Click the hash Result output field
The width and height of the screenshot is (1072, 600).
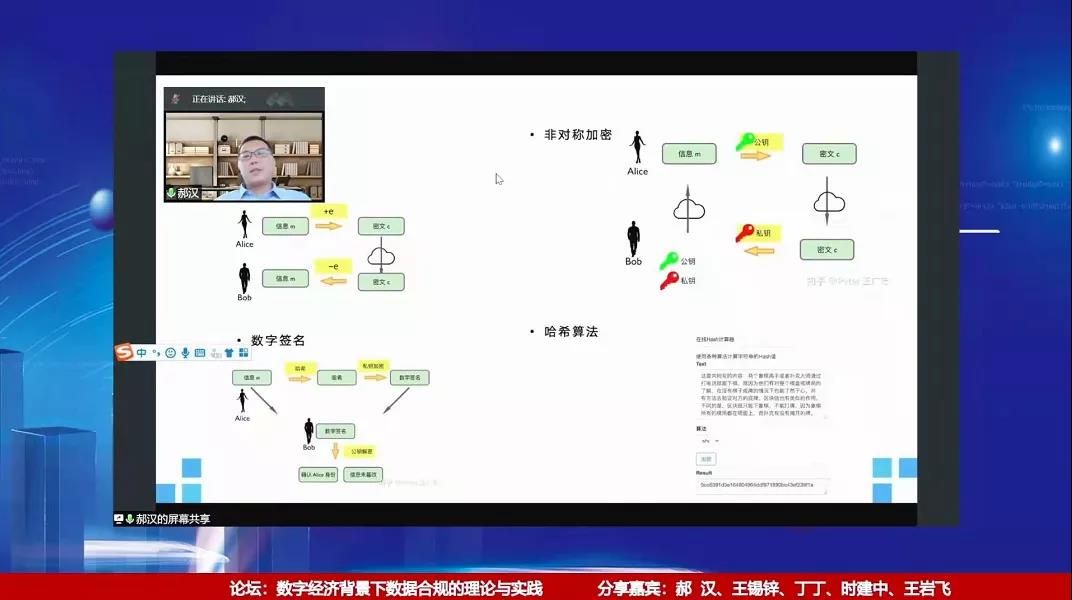[x=762, y=486]
